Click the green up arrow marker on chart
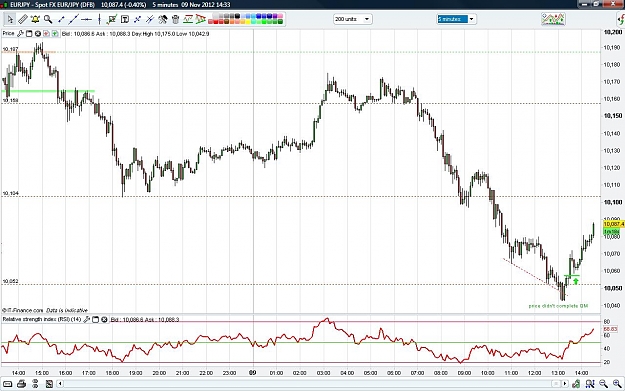The width and height of the screenshot is (625, 391). click(x=576, y=281)
